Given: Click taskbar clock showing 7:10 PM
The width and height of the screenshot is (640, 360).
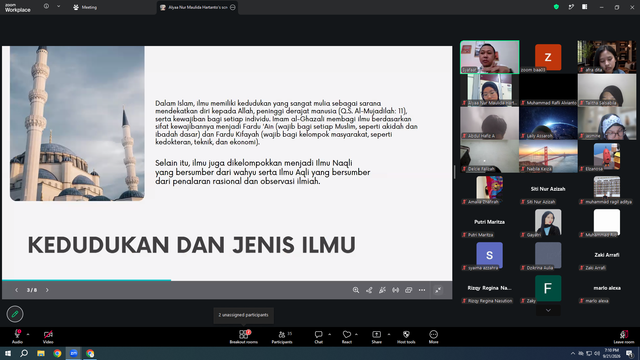Looking at the screenshot, I should click(611, 353).
